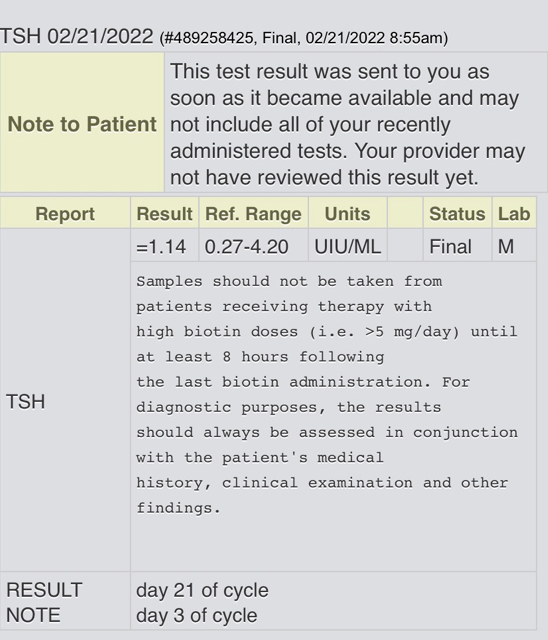Click the Ref. Range column header
548x640 pixels.
[x=253, y=213]
